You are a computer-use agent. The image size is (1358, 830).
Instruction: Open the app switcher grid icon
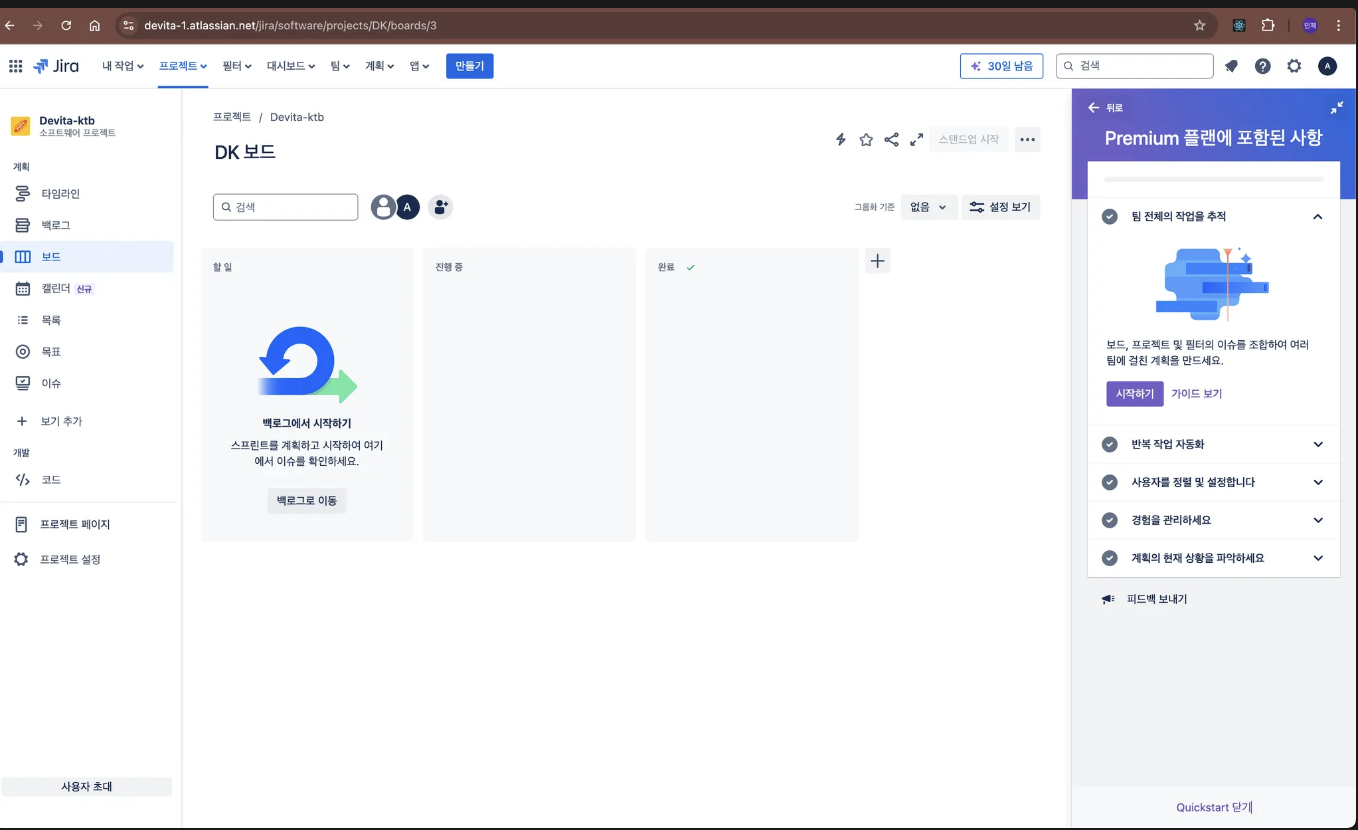(16, 66)
